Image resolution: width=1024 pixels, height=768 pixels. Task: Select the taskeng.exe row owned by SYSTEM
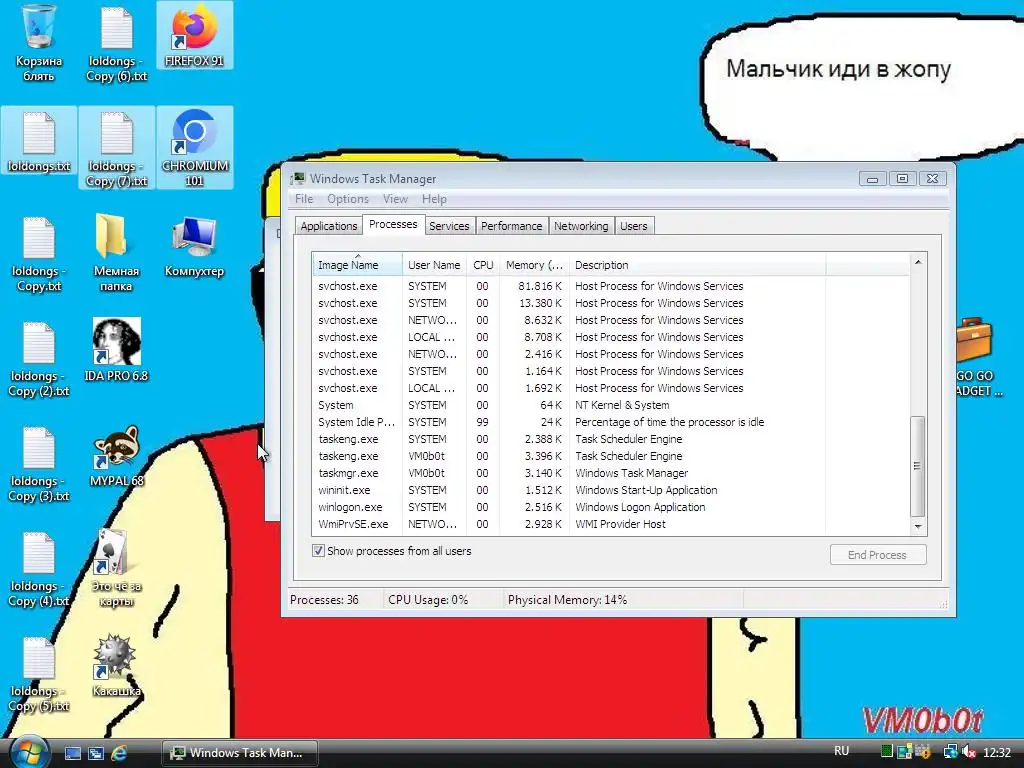pyautogui.click(x=611, y=439)
